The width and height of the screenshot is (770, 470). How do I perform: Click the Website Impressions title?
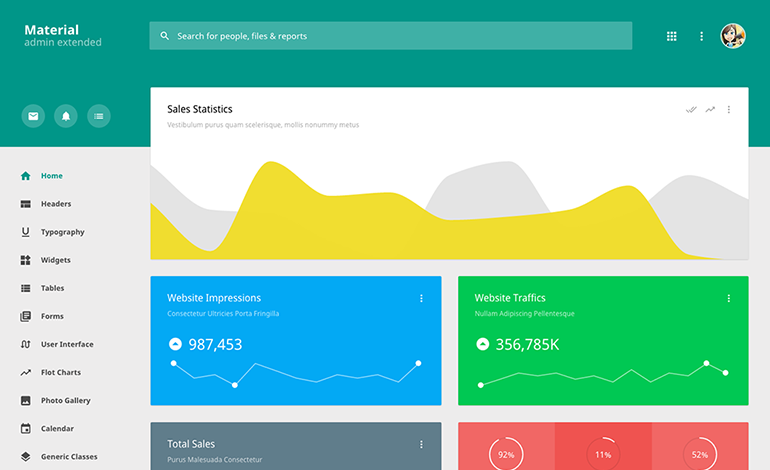(x=214, y=298)
